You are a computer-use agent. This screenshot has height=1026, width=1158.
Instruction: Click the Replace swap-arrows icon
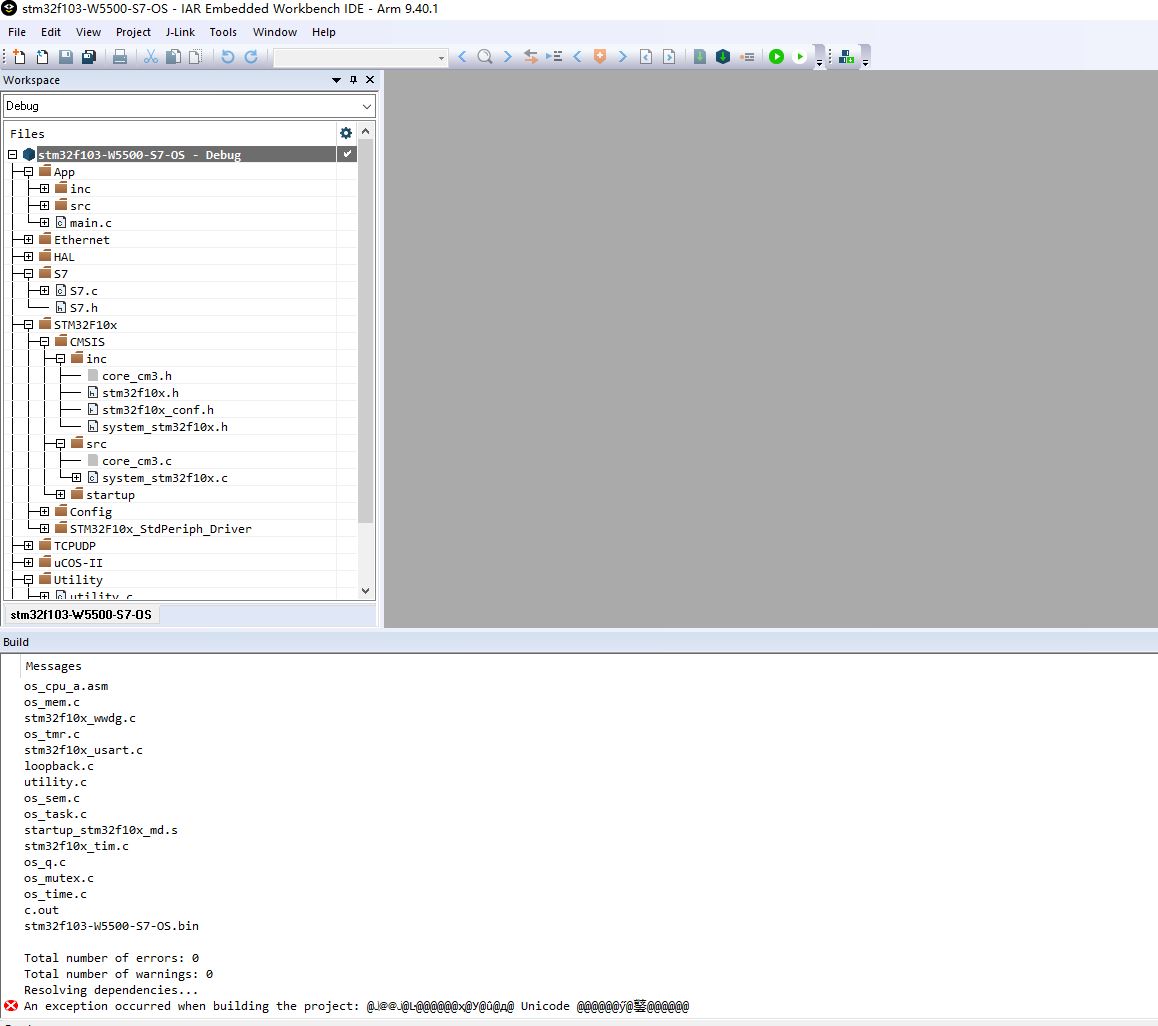[x=530, y=57]
